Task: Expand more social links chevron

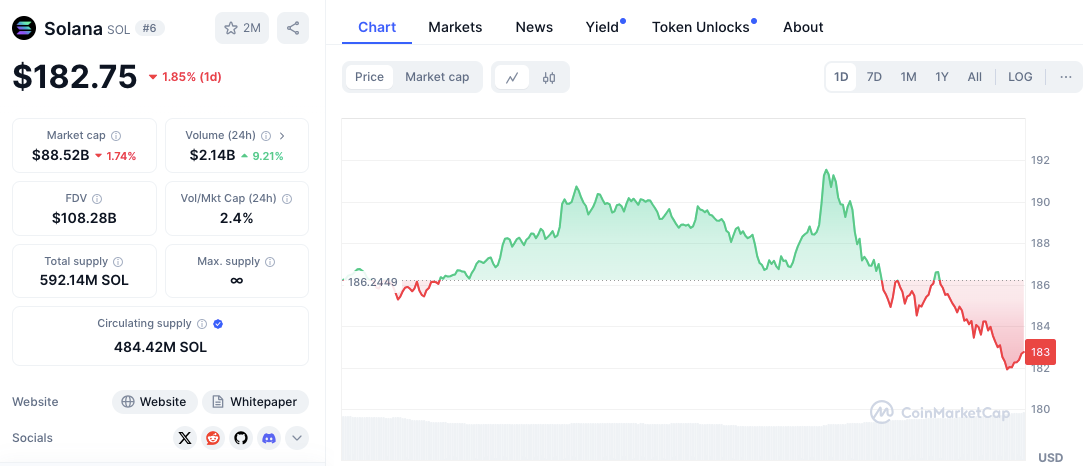Action: (297, 438)
